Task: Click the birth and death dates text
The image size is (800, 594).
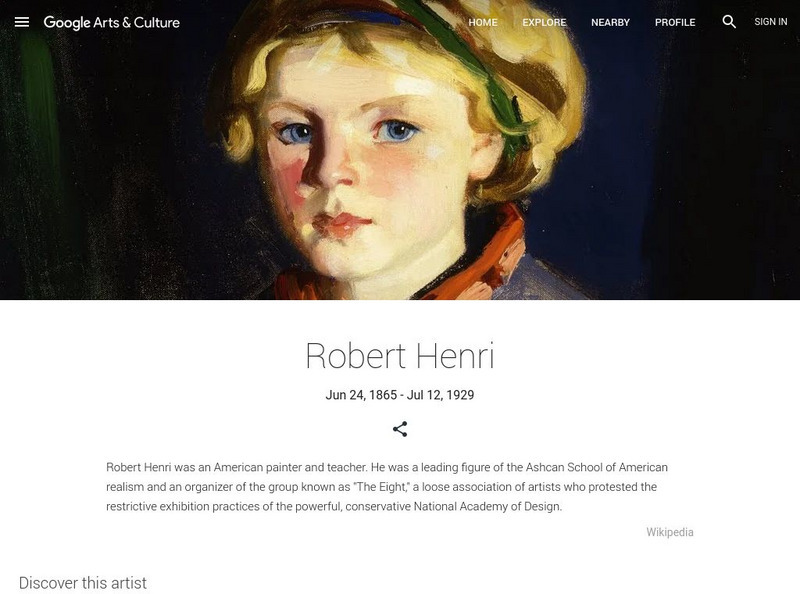Action: [400, 393]
